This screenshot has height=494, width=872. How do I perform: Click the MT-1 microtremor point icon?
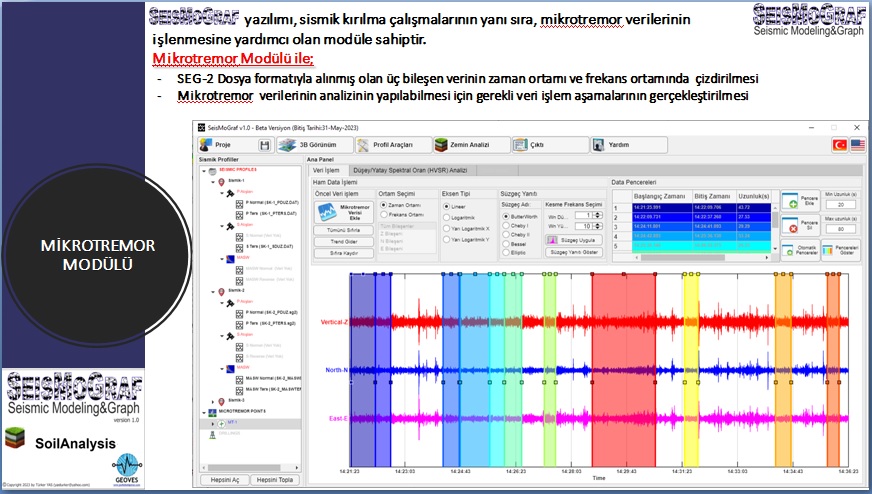[221, 423]
